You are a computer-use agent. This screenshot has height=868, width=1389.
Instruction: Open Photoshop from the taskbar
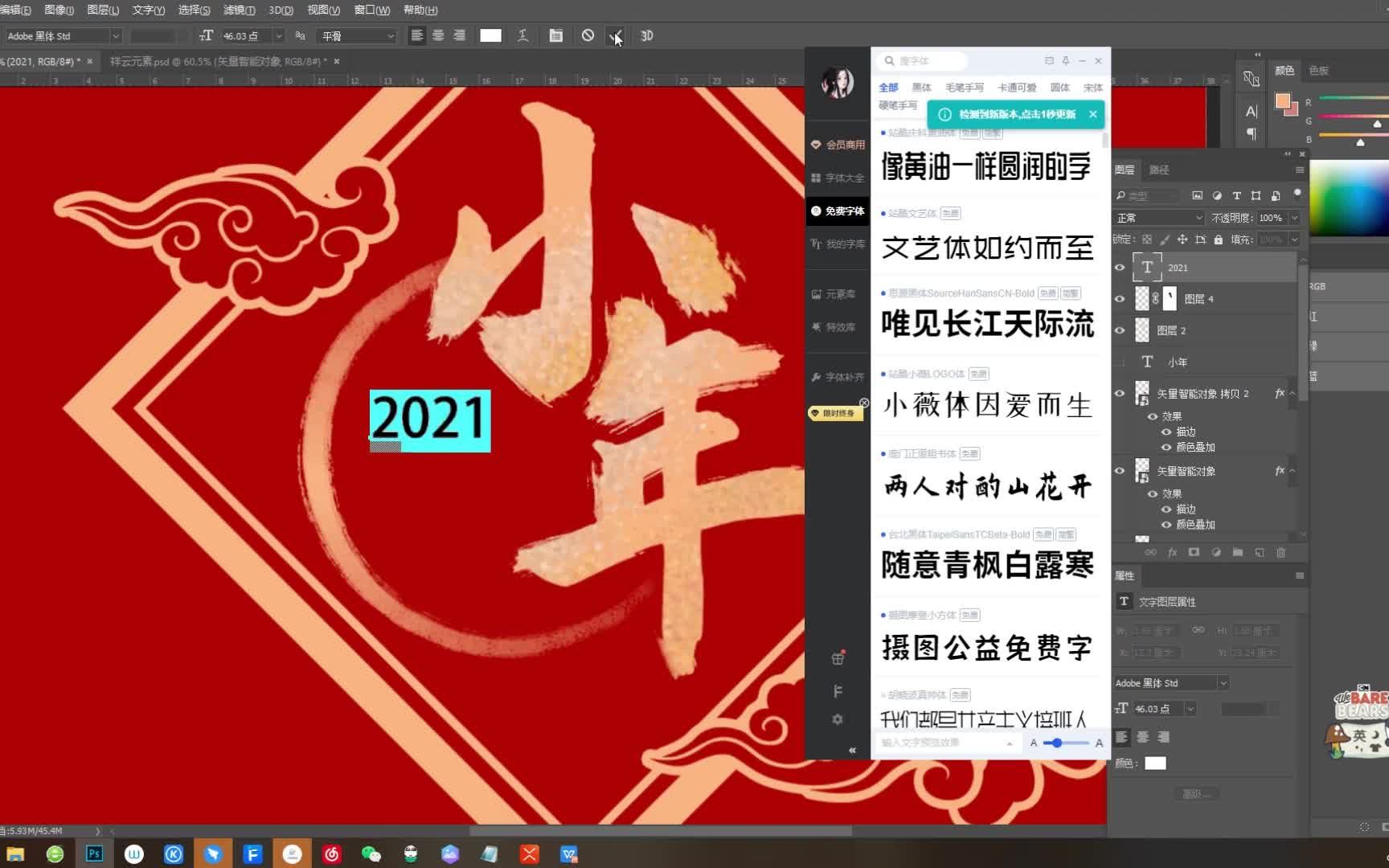pyautogui.click(x=94, y=854)
